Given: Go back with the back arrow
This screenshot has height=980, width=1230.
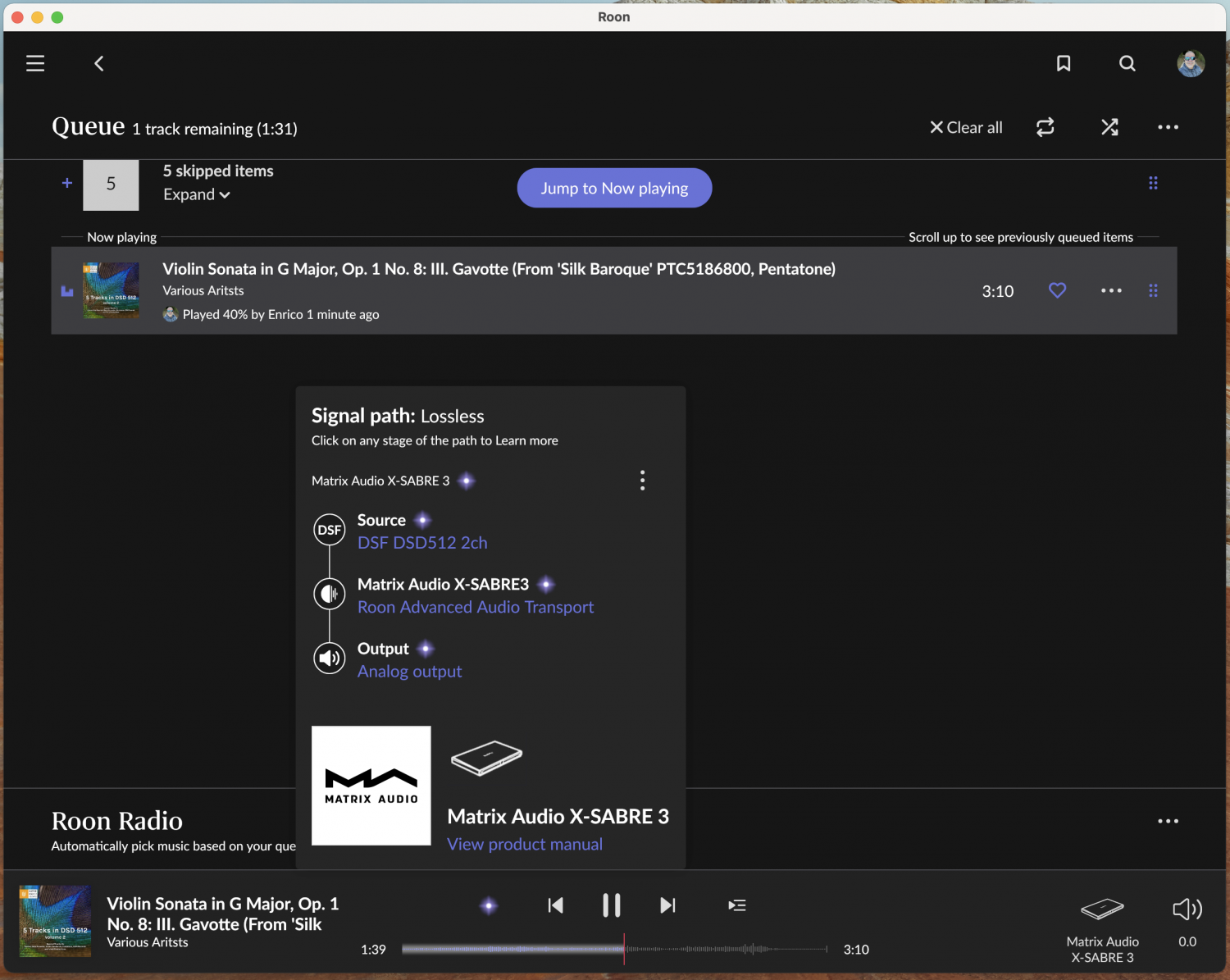Looking at the screenshot, I should [x=99, y=63].
